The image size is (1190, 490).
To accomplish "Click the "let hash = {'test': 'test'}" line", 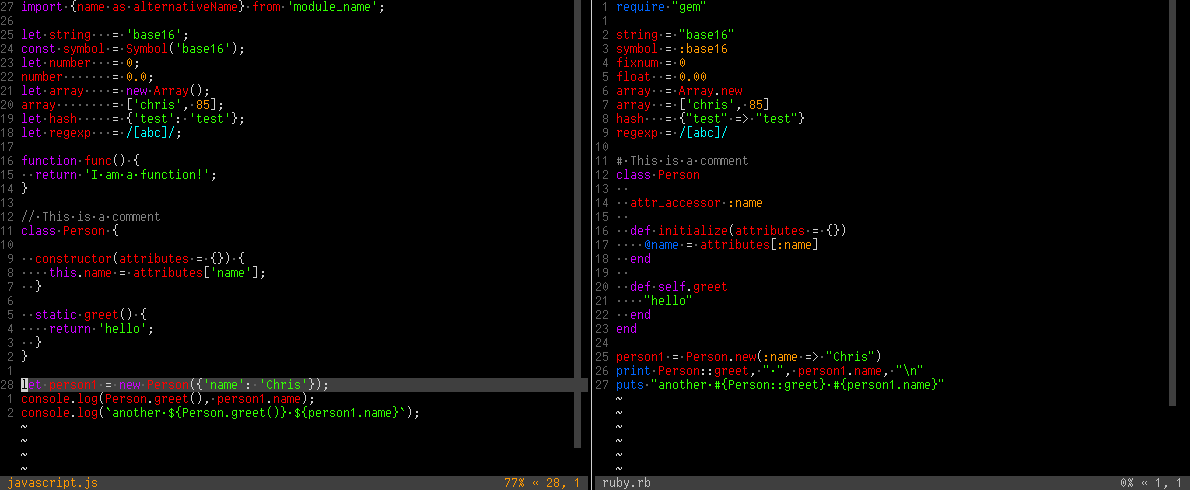I will pos(133,119).
